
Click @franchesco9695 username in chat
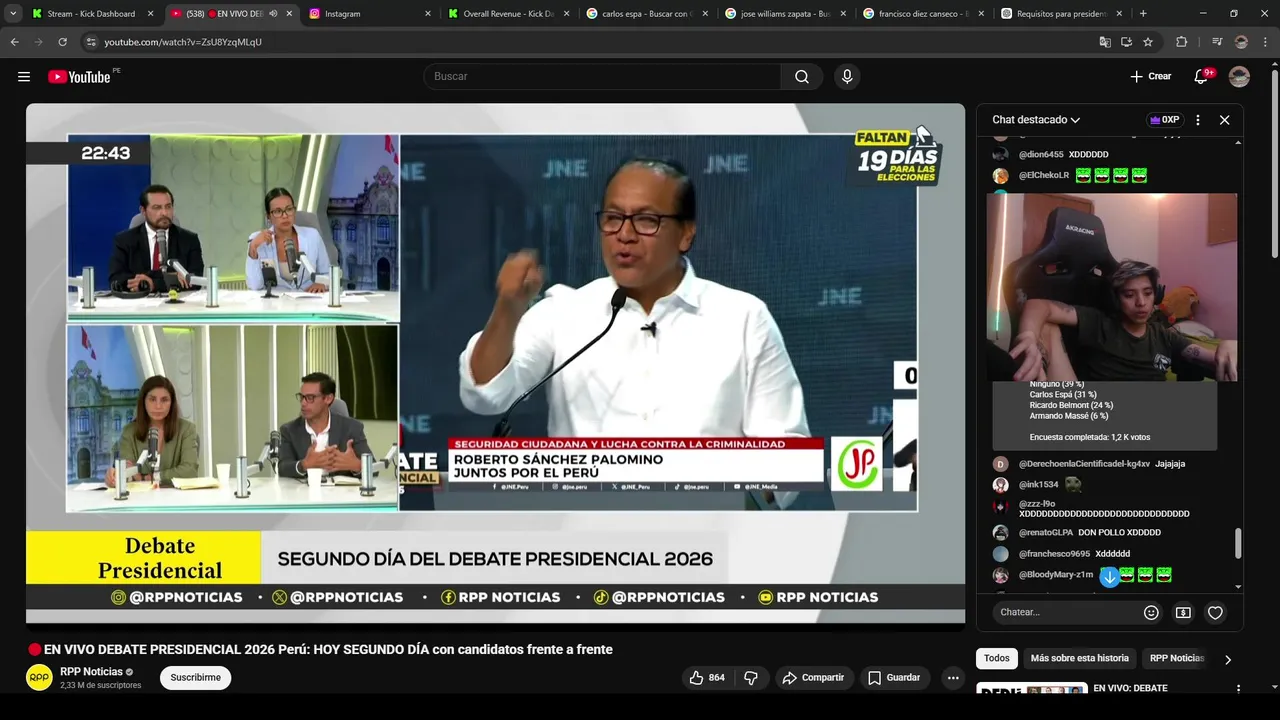tap(1054, 554)
